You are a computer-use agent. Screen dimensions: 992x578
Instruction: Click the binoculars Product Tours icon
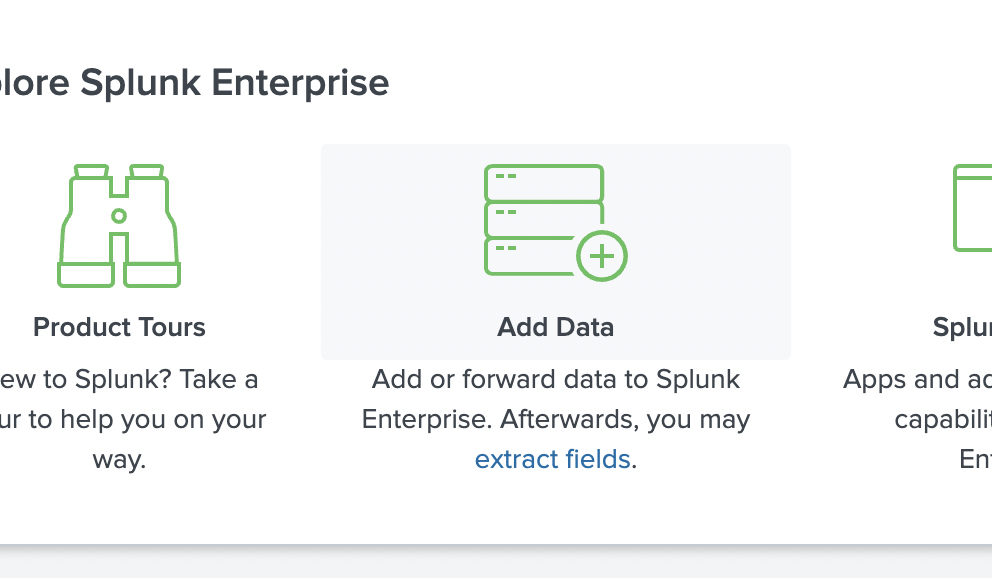pos(118,222)
